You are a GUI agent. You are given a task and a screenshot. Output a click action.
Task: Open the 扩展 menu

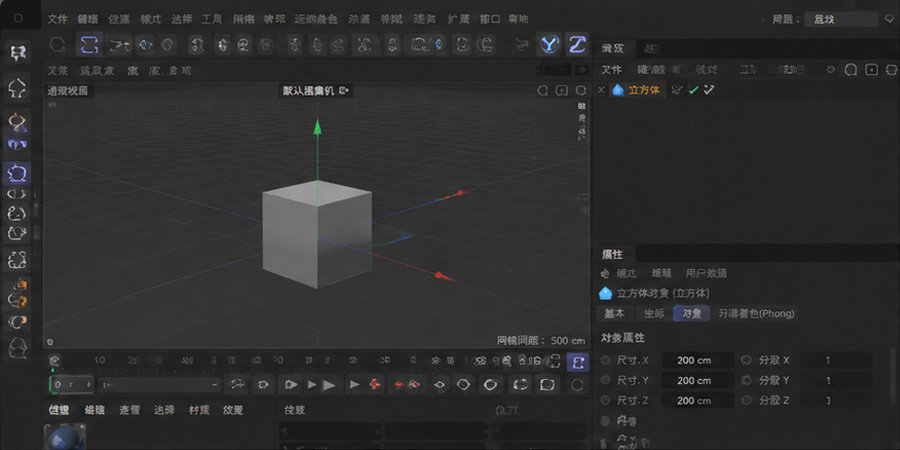coord(459,19)
